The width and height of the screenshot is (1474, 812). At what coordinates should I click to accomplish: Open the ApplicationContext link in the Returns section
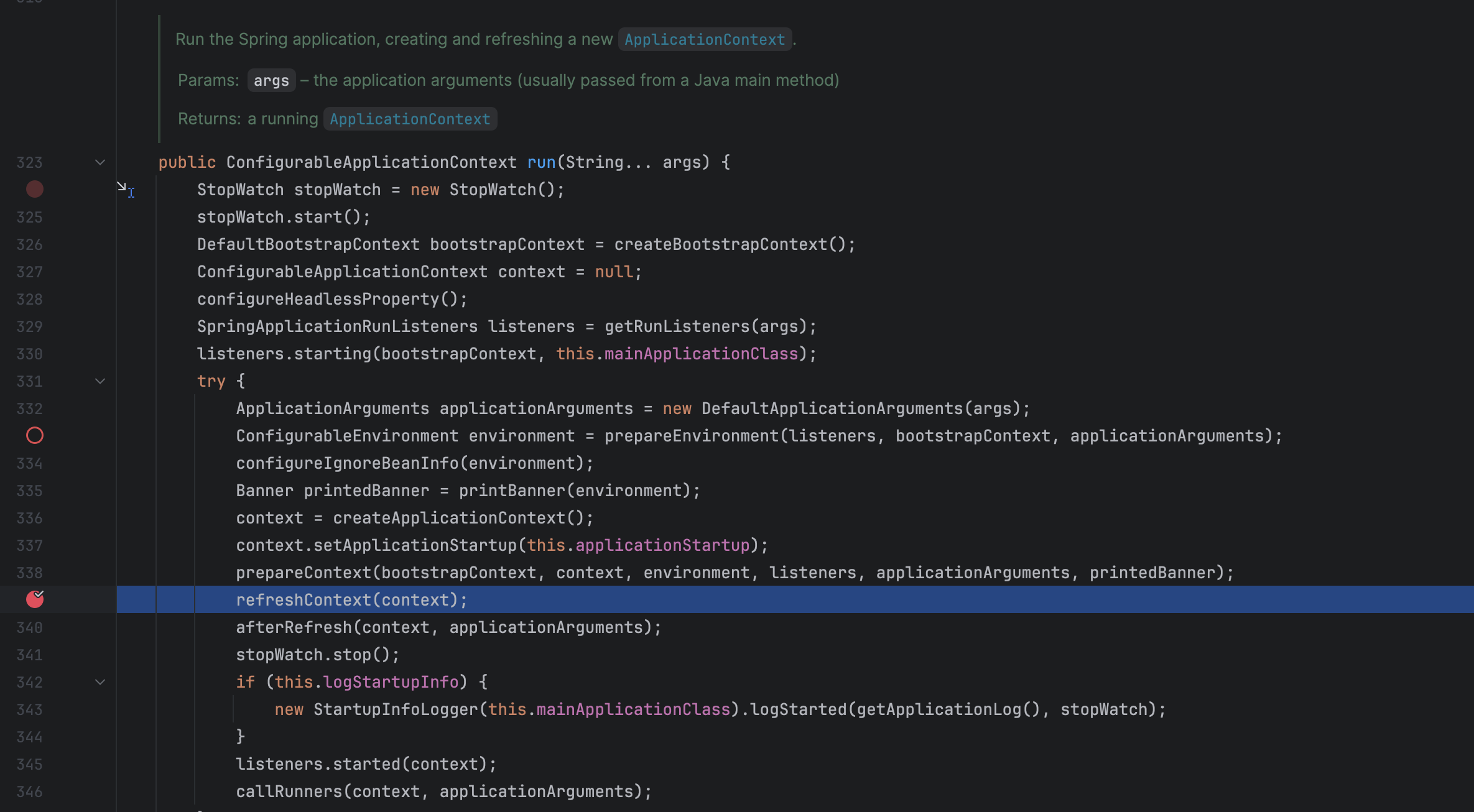[409, 119]
